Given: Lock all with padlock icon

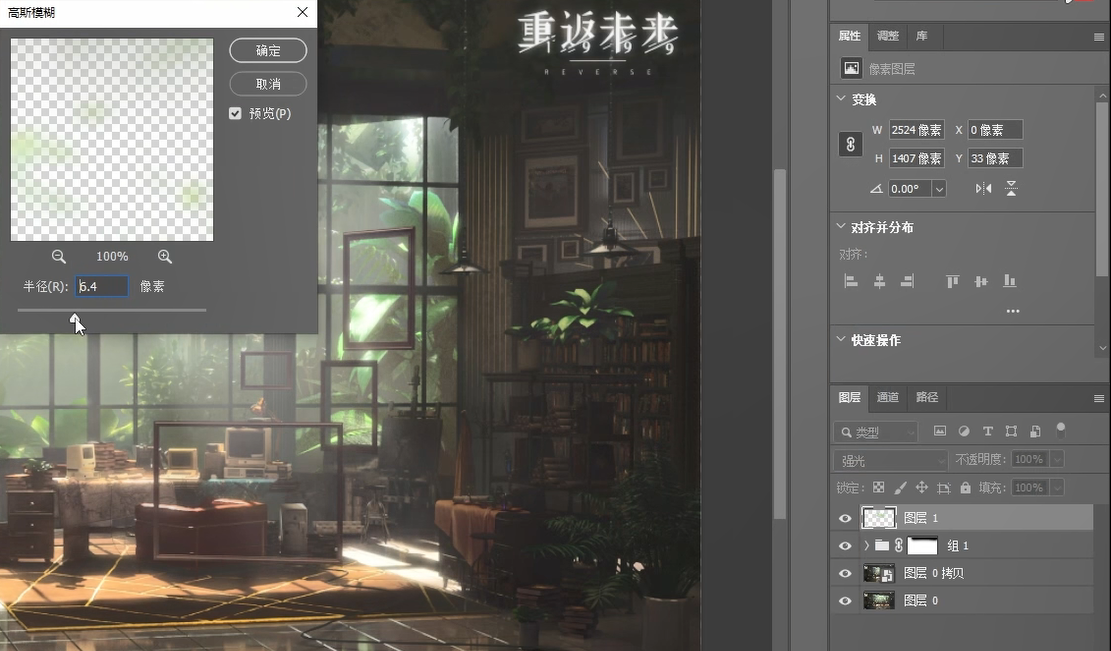Looking at the screenshot, I should point(965,487).
